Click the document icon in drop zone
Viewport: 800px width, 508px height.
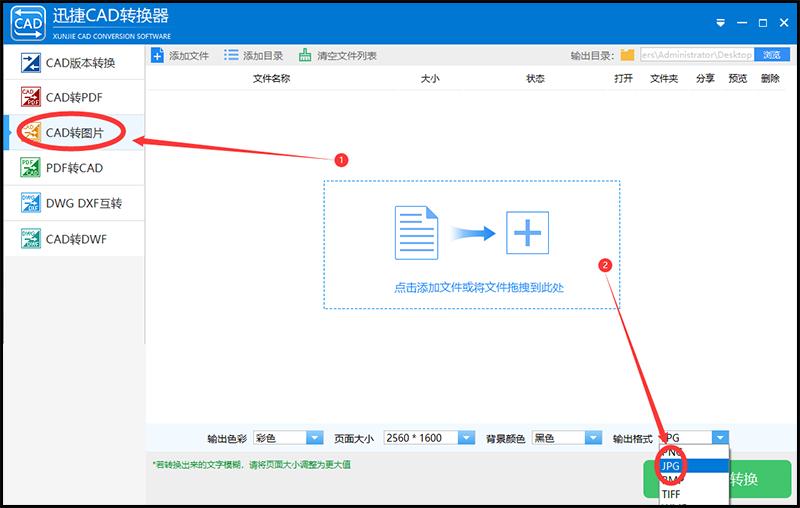(x=416, y=233)
